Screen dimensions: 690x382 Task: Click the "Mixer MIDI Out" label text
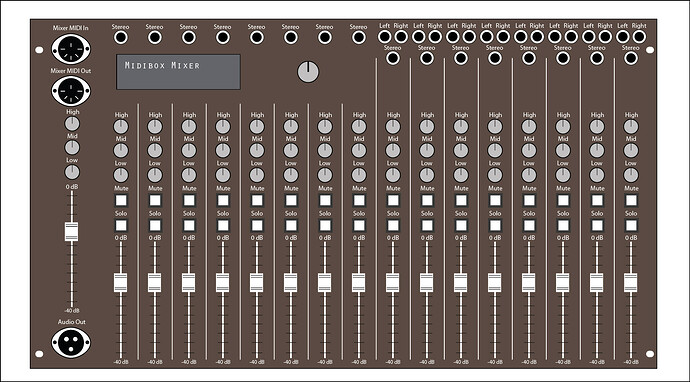click(x=71, y=70)
